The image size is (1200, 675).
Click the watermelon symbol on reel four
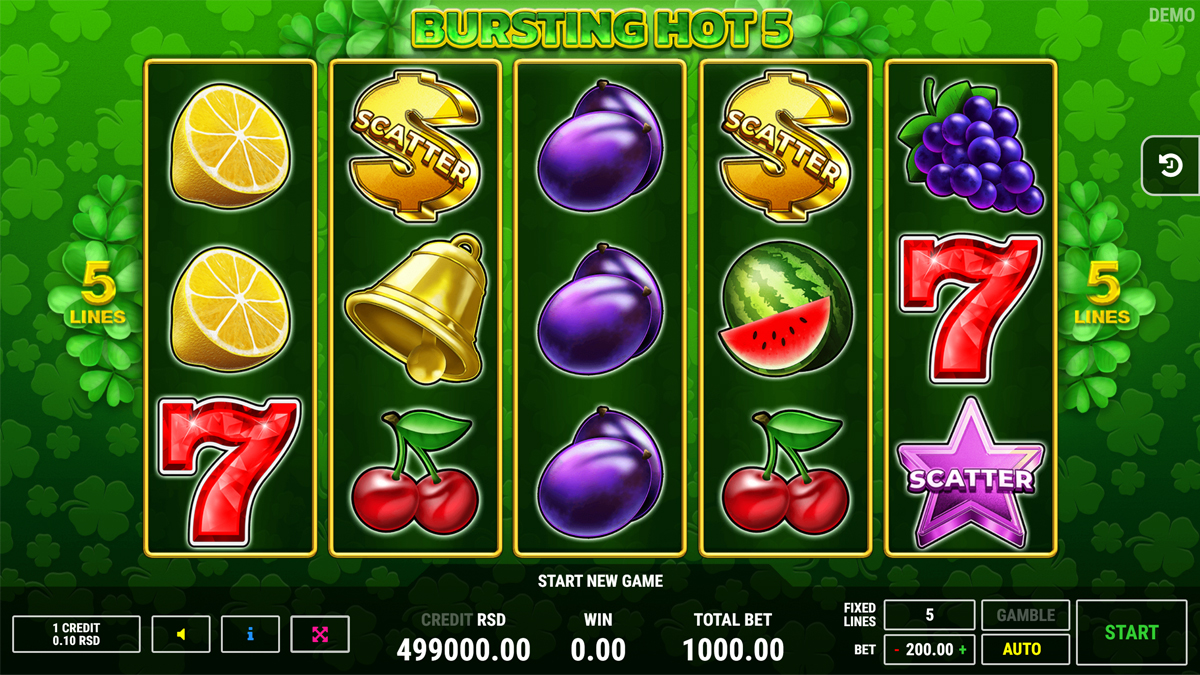click(x=786, y=308)
